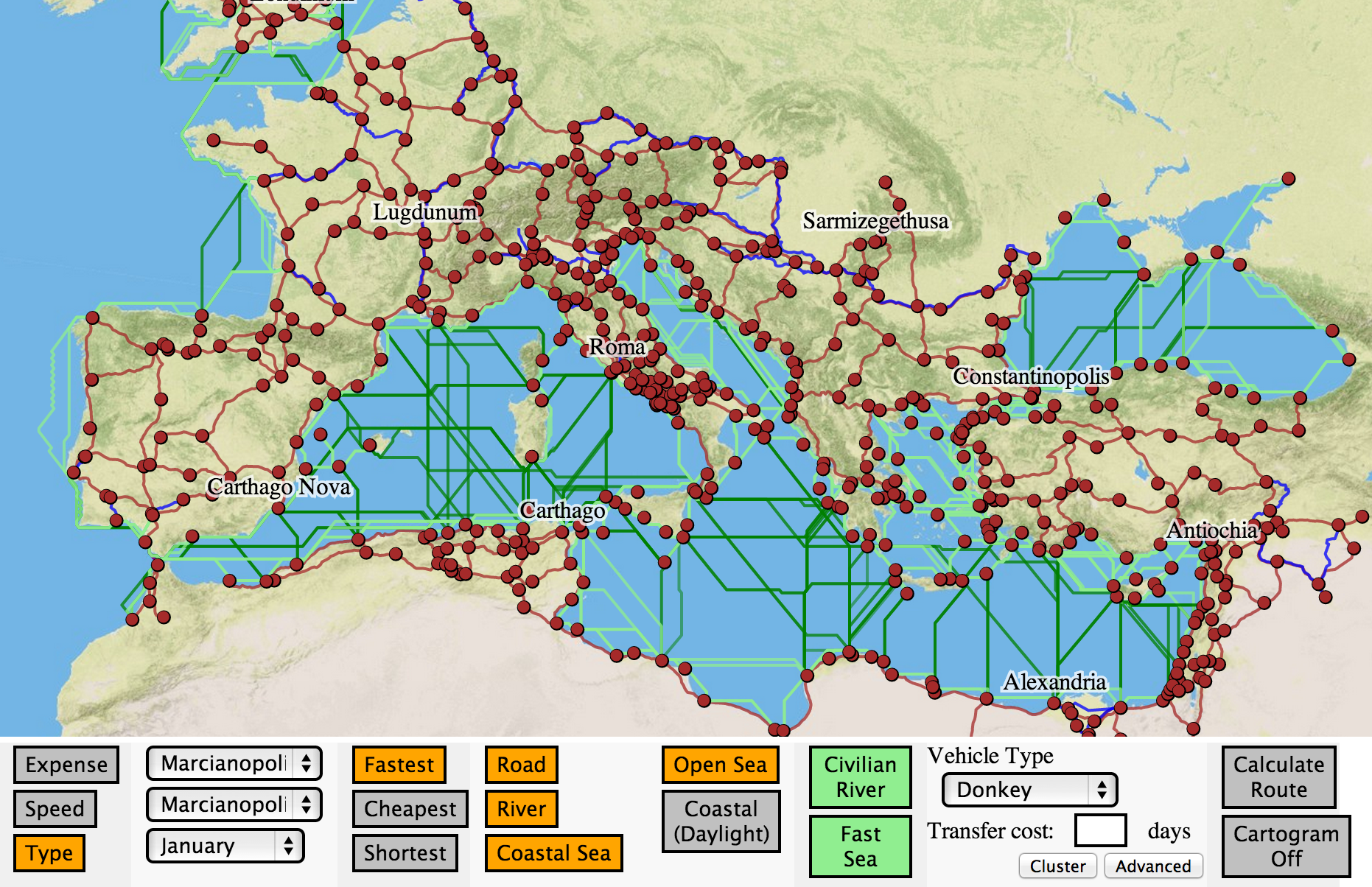Open the January month dropdown
Image resolution: width=1372 pixels, height=887 pixels.
click(x=225, y=846)
